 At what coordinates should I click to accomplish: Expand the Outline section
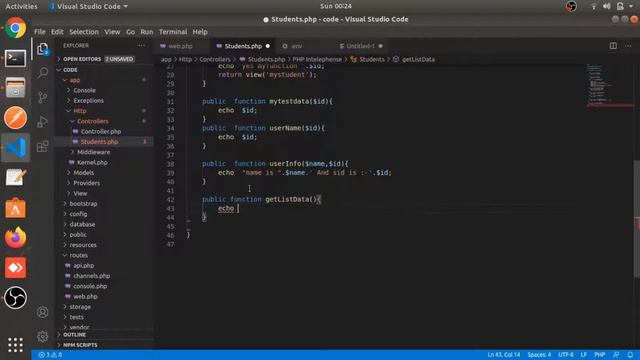104,335
